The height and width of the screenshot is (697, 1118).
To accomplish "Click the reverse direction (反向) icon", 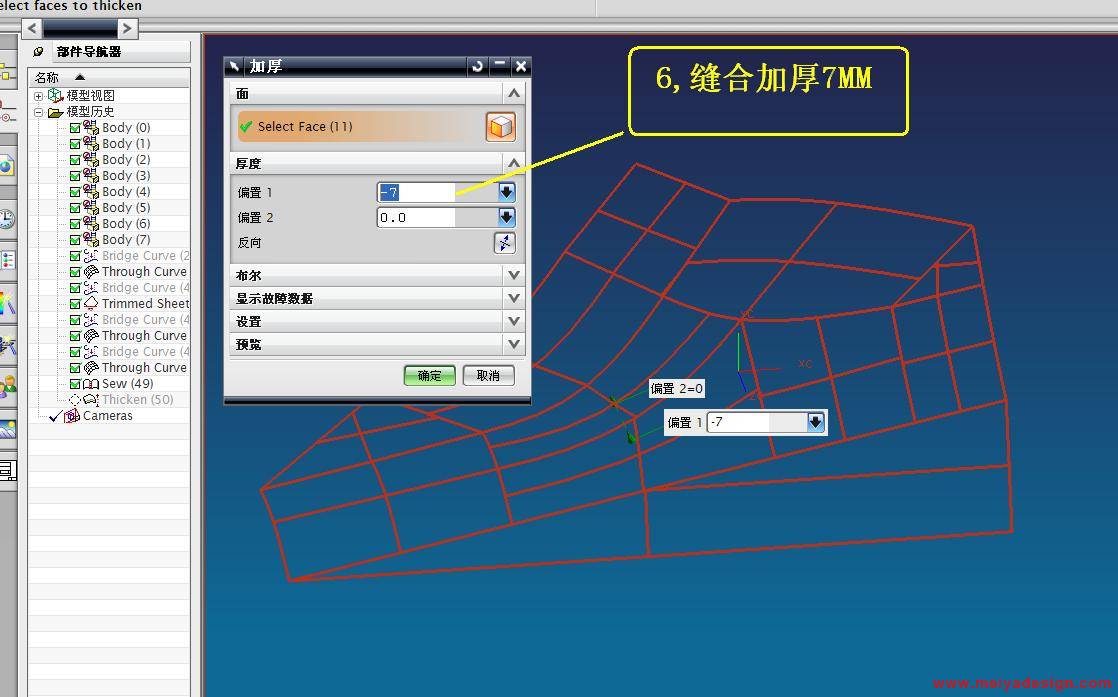I will click(x=504, y=243).
